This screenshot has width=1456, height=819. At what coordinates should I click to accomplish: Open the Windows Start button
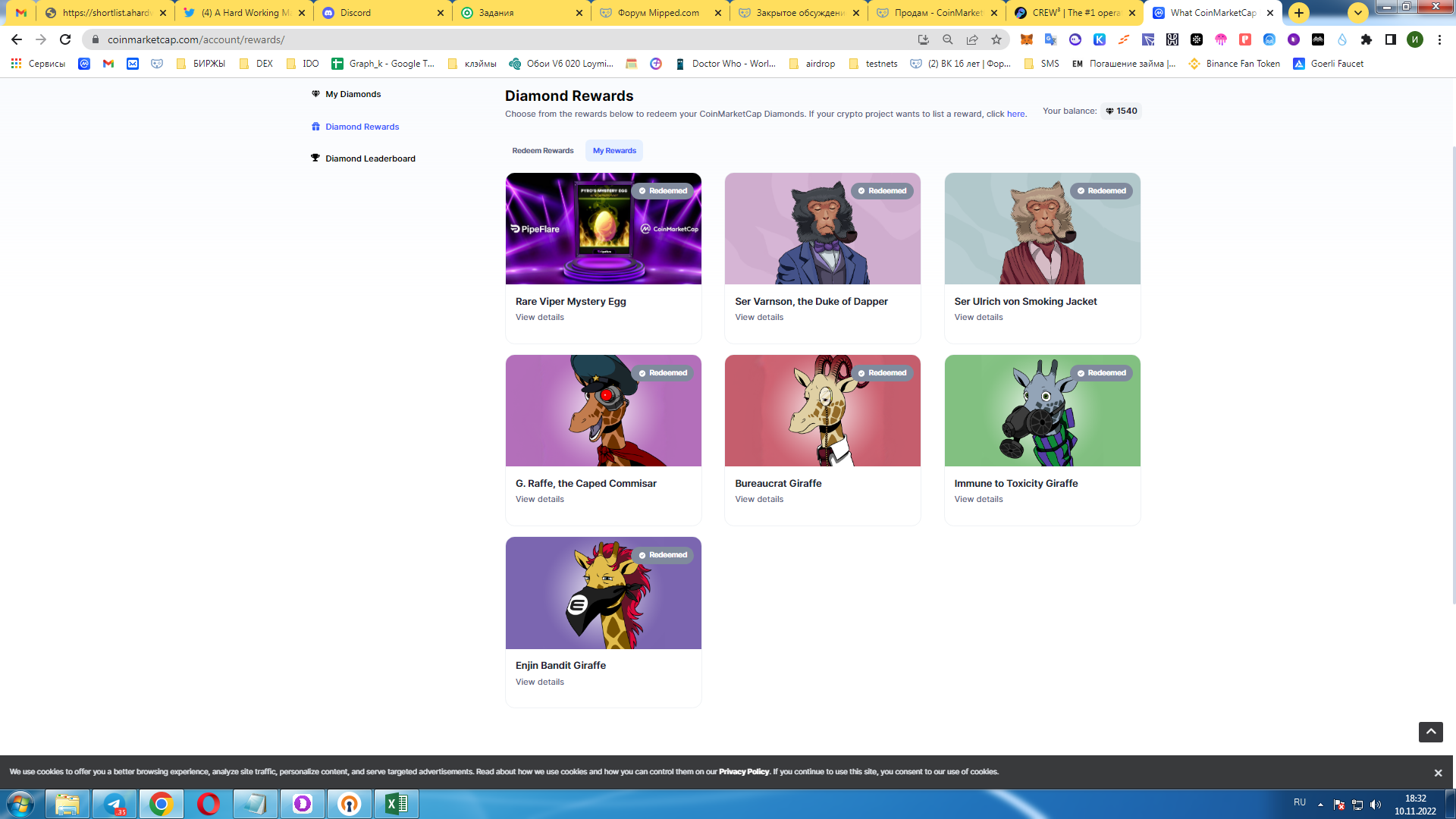pyautogui.click(x=20, y=804)
